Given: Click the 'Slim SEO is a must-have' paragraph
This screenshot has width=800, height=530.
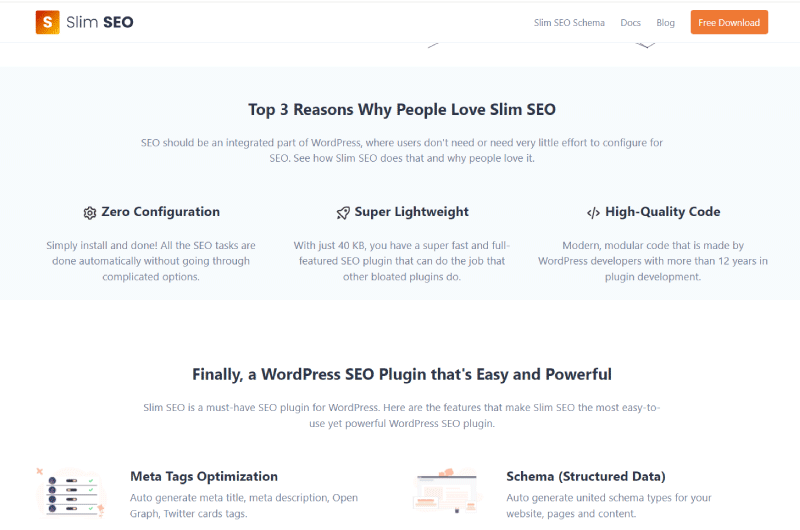Looking at the screenshot, I should point(402,415).
